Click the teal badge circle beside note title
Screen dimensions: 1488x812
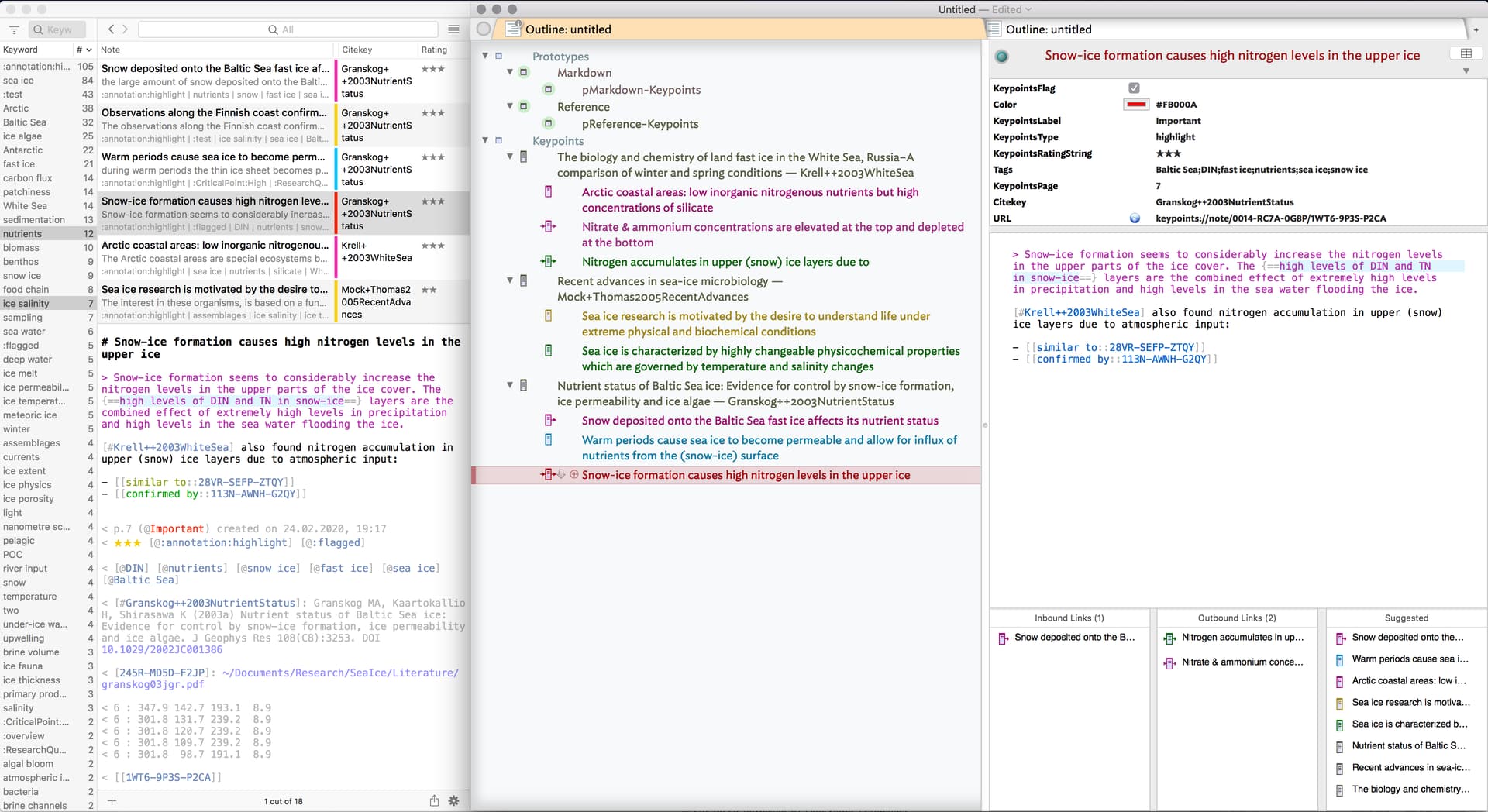pos(1002,56)
